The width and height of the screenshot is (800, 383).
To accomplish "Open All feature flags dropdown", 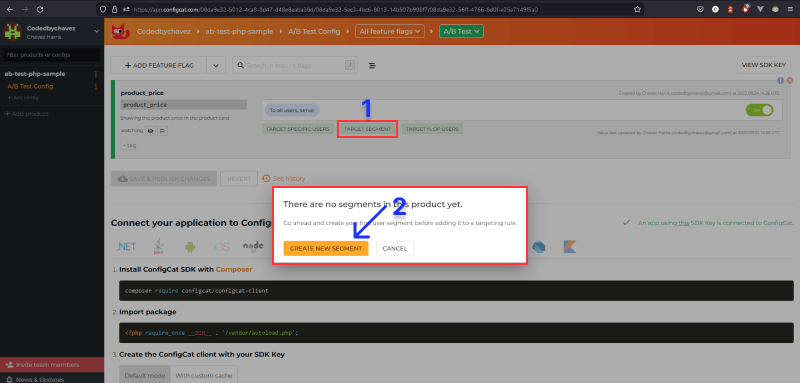I will tap(390, 31).
